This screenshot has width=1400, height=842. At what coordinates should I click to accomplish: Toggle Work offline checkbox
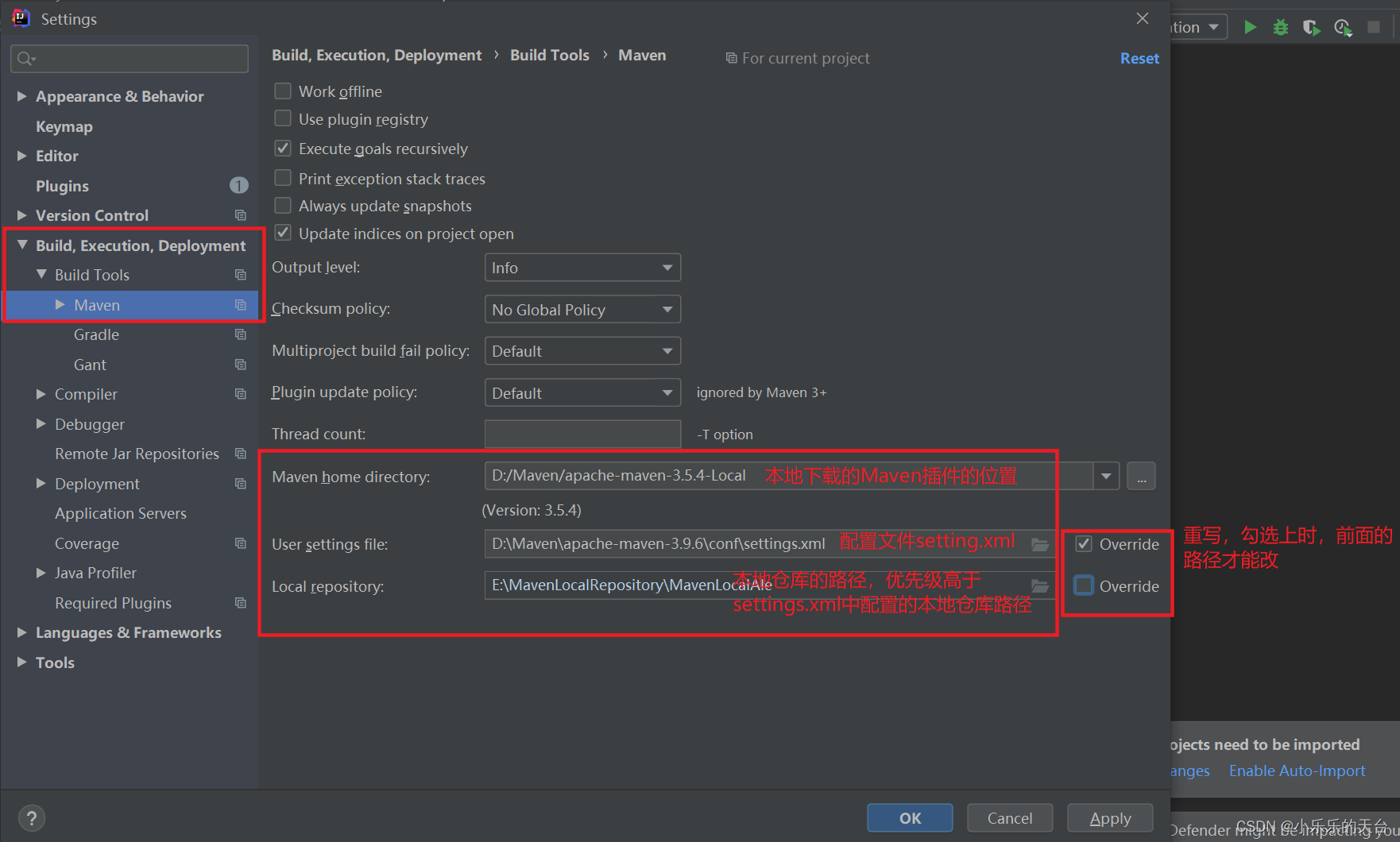[283, 91]
